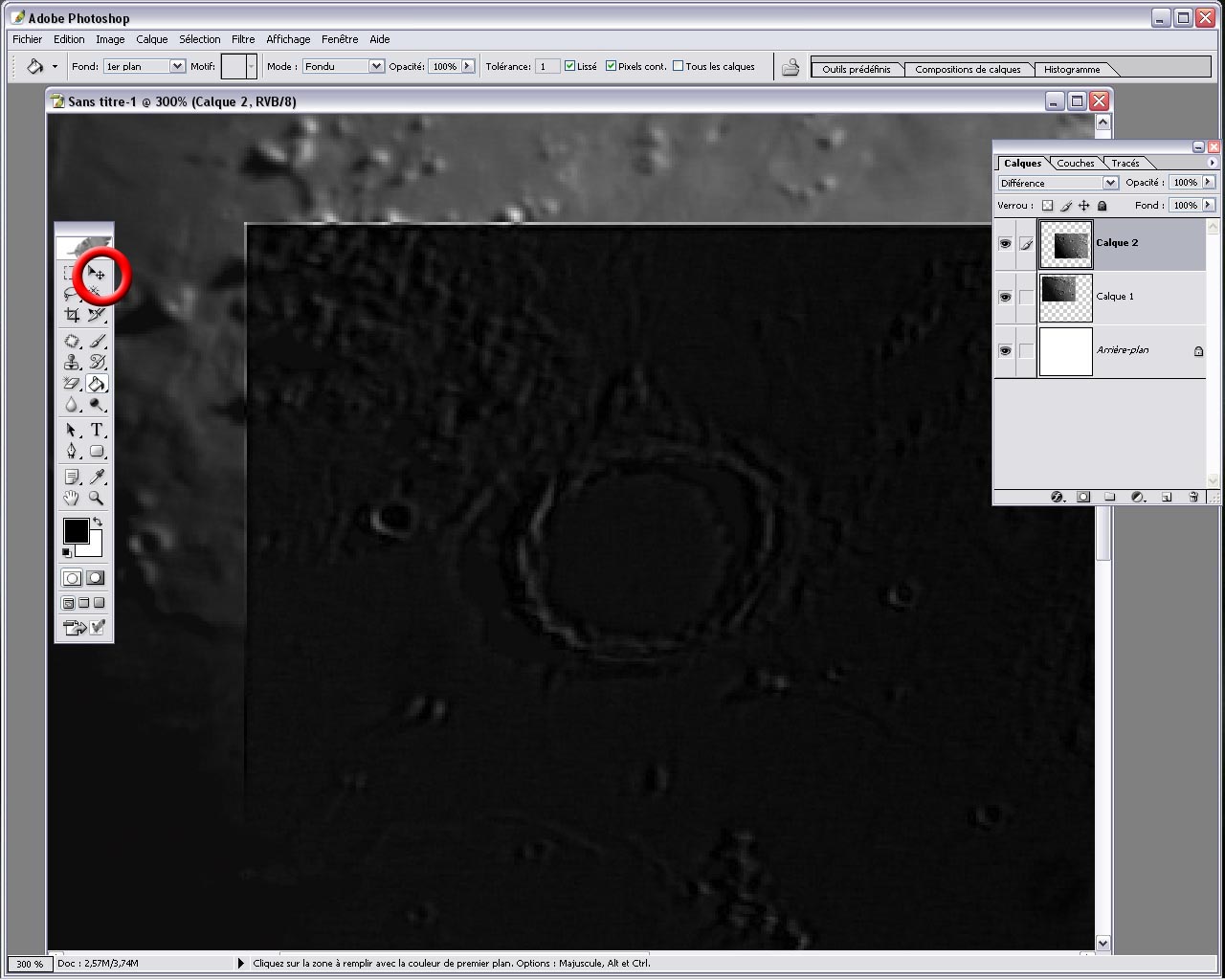Create a new adjustment layer
The image size is (1225, 980).
1138,497
